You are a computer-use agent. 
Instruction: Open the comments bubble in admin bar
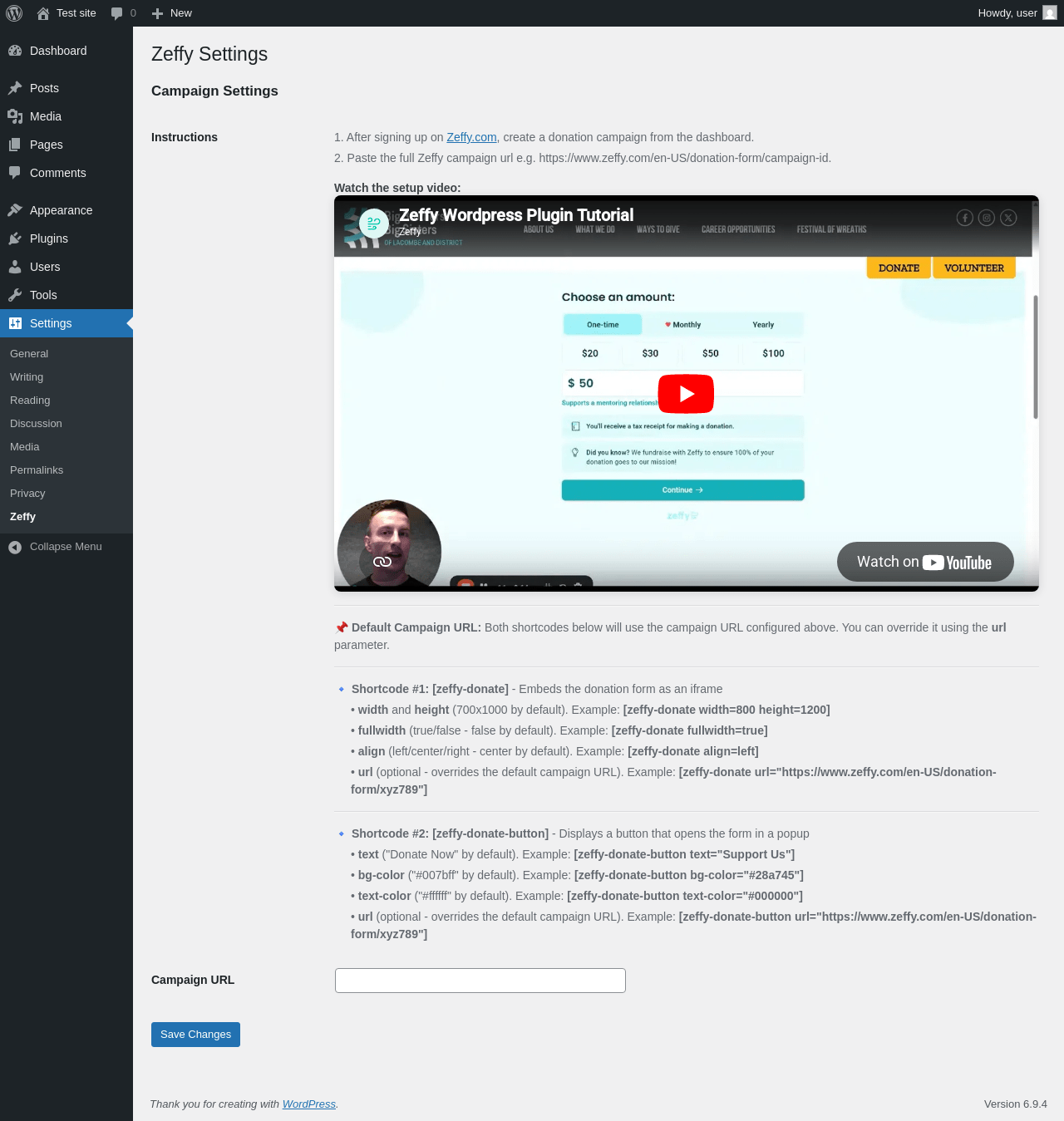tap(116, 13)
